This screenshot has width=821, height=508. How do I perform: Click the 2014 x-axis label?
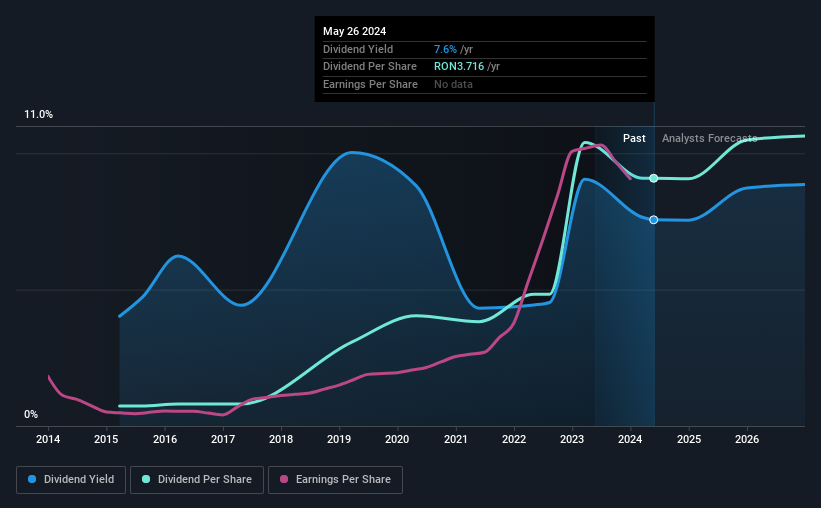48,439
